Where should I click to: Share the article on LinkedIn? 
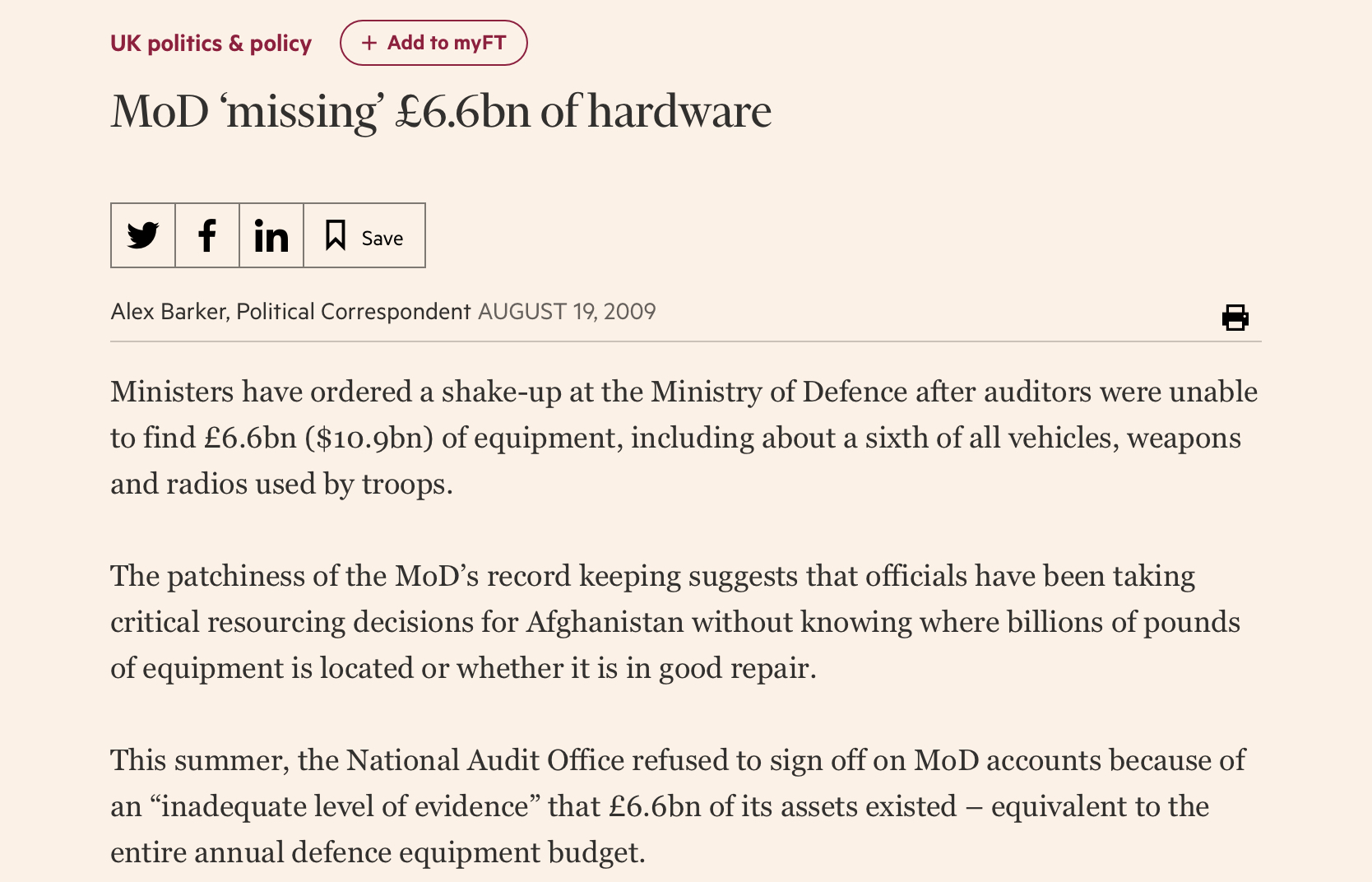click(x=271, y=236)
